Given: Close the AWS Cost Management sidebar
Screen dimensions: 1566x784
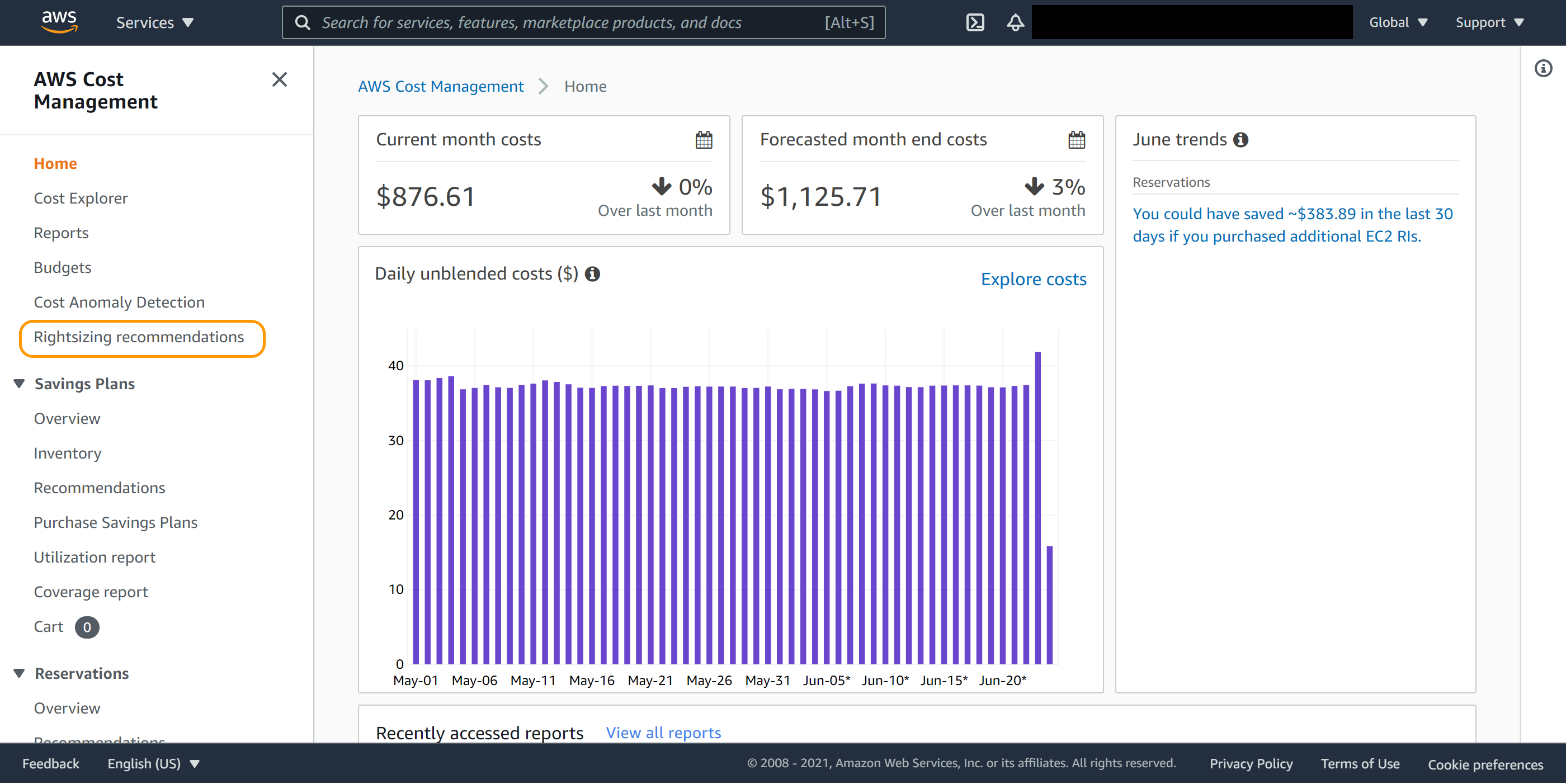Looking at the screenshot, I should pos(279,79).
